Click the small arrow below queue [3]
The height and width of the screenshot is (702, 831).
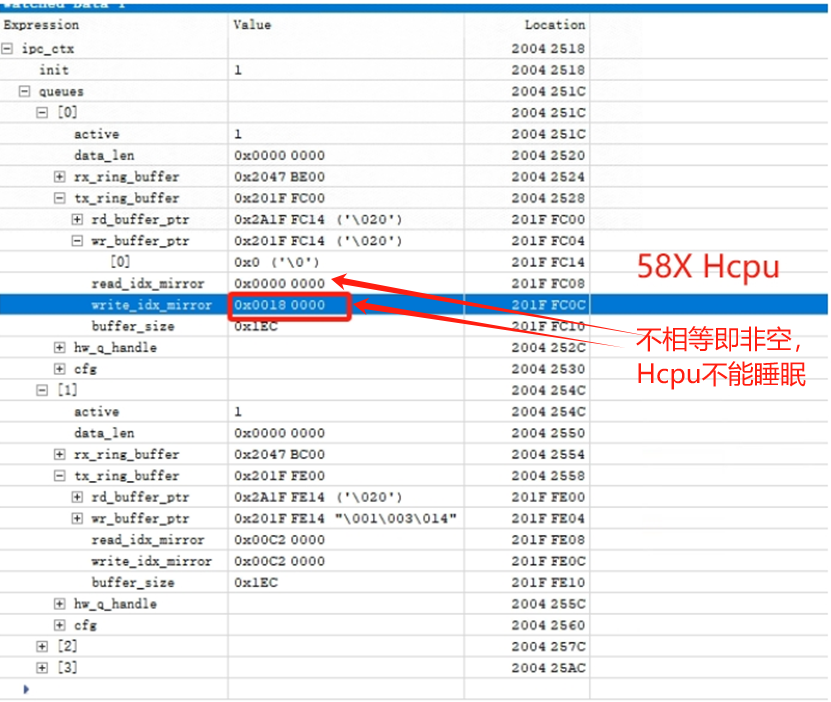coord(25,689)
